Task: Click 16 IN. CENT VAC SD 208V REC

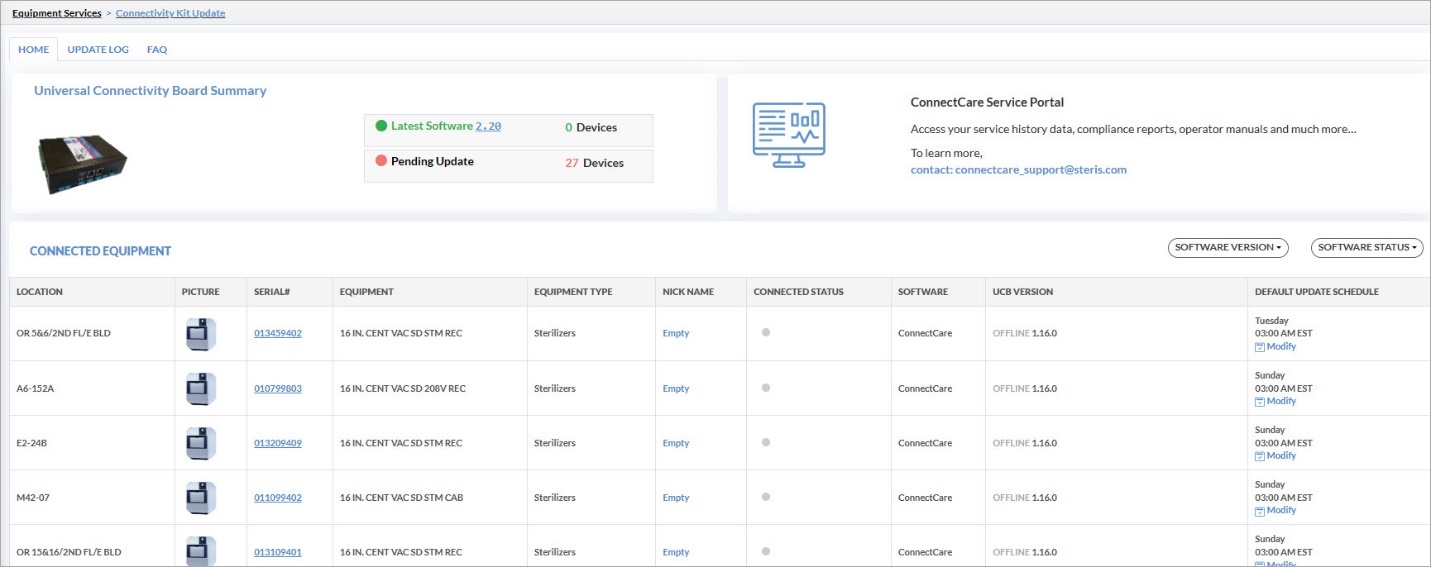Action: tap(403, 388)
